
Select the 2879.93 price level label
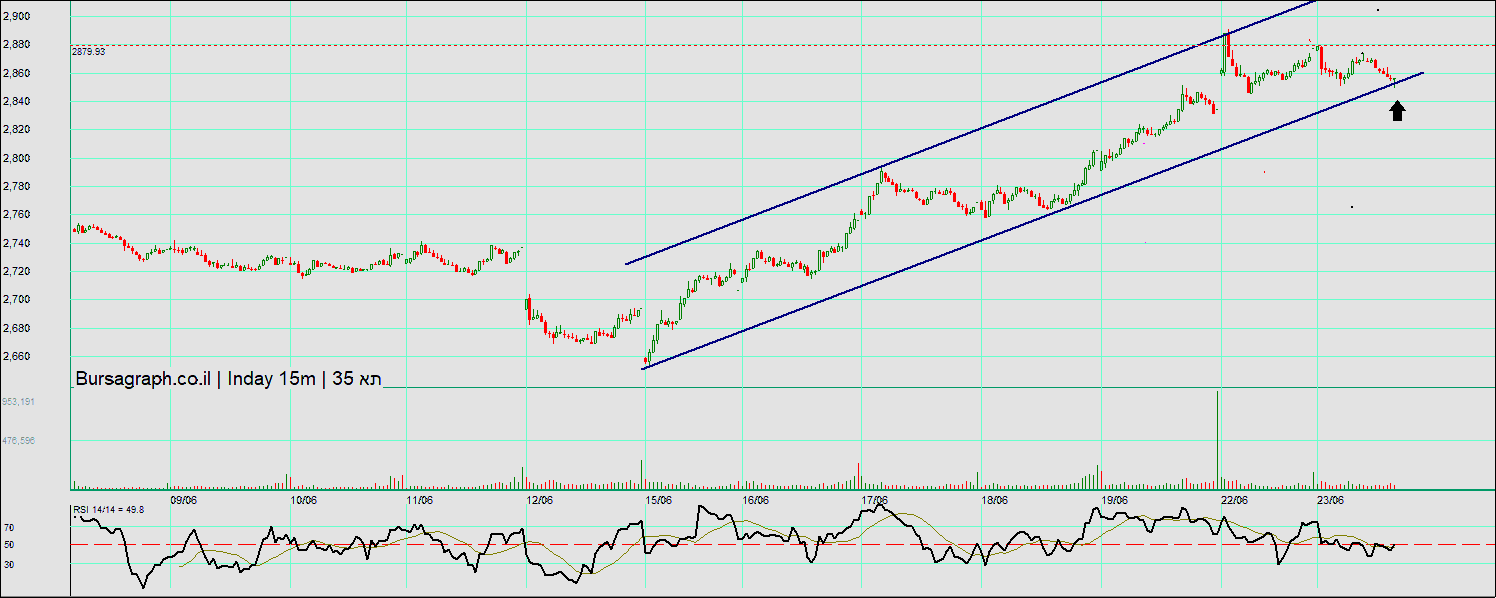(89, 52)
